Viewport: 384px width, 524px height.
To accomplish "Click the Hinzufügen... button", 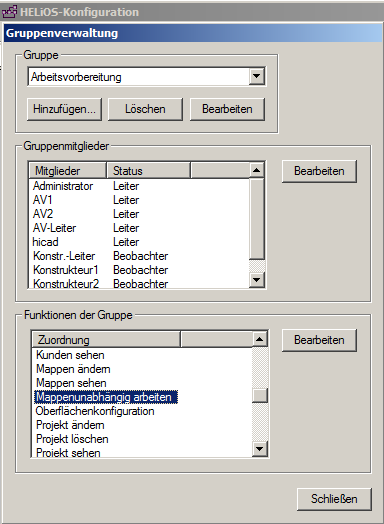I will [x=65, y=109].
